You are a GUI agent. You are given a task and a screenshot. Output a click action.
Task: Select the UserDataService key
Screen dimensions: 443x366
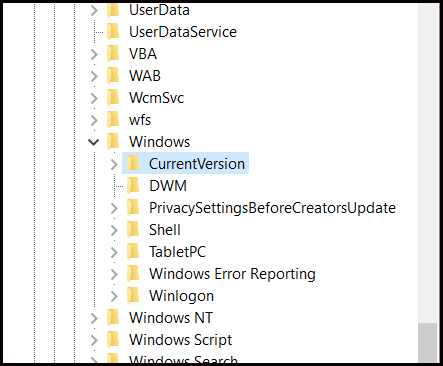183,32
